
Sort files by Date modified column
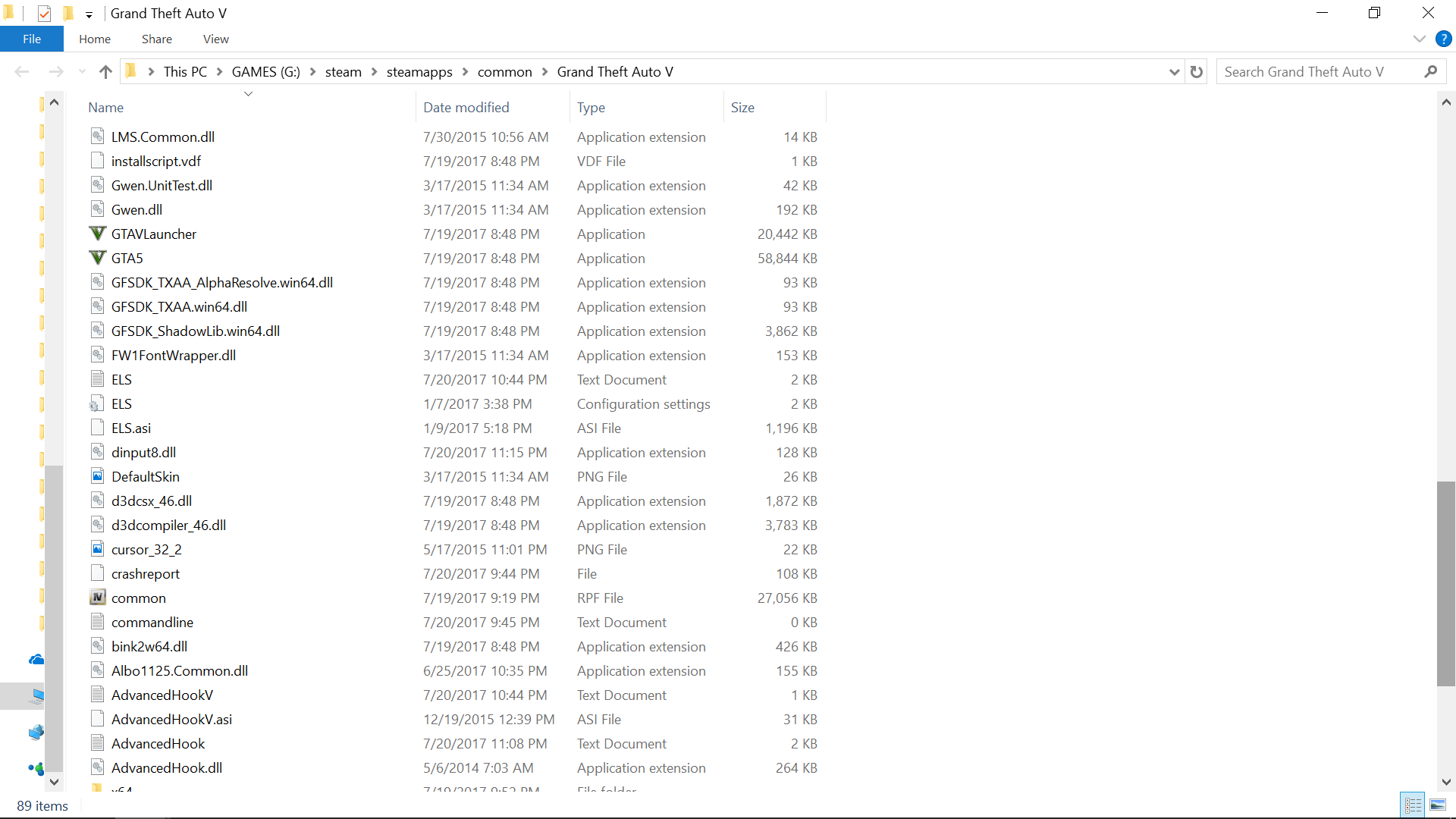tap(466, 108)
